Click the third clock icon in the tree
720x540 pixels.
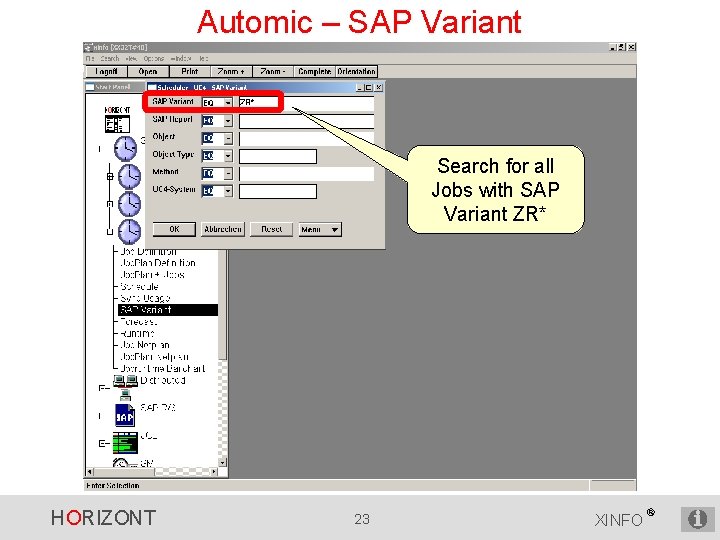pos(129,204)
